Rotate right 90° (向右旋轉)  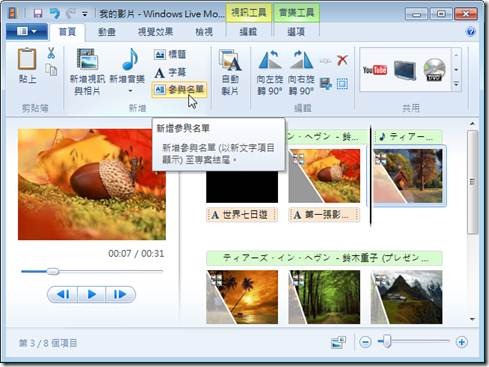[x=301, y=71]
